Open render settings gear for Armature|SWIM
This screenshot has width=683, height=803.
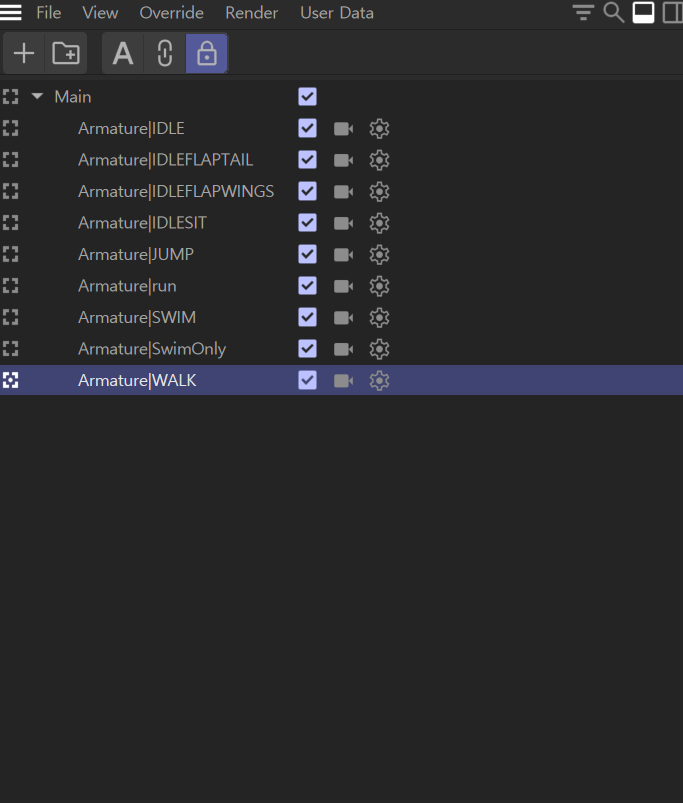click(379, 318)
